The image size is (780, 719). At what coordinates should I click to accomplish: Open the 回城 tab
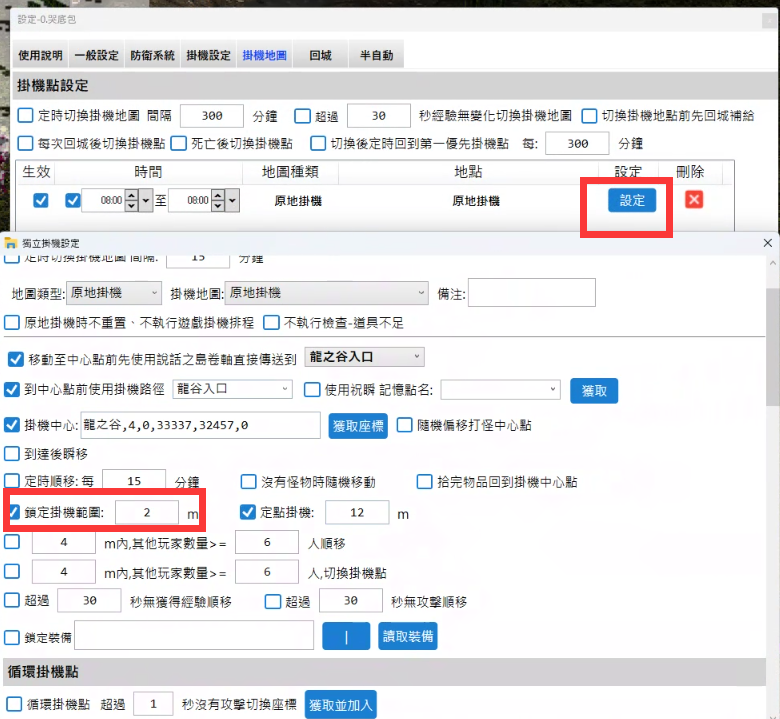[320, 55]
